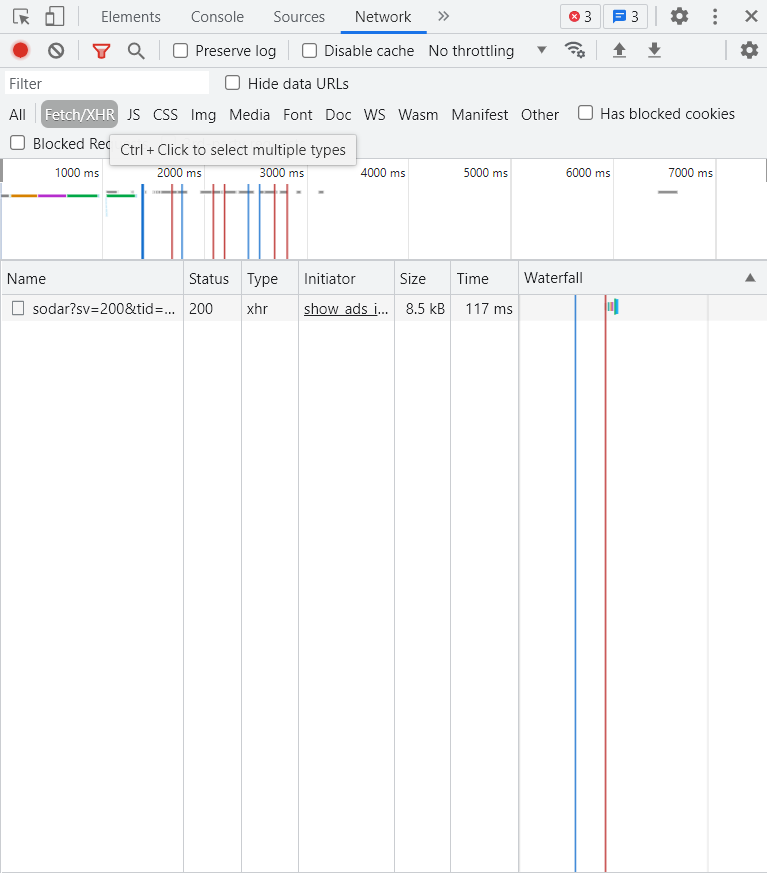Activate the inspect element picker icon
Screen dimensions: 767x873
[21, 17]
